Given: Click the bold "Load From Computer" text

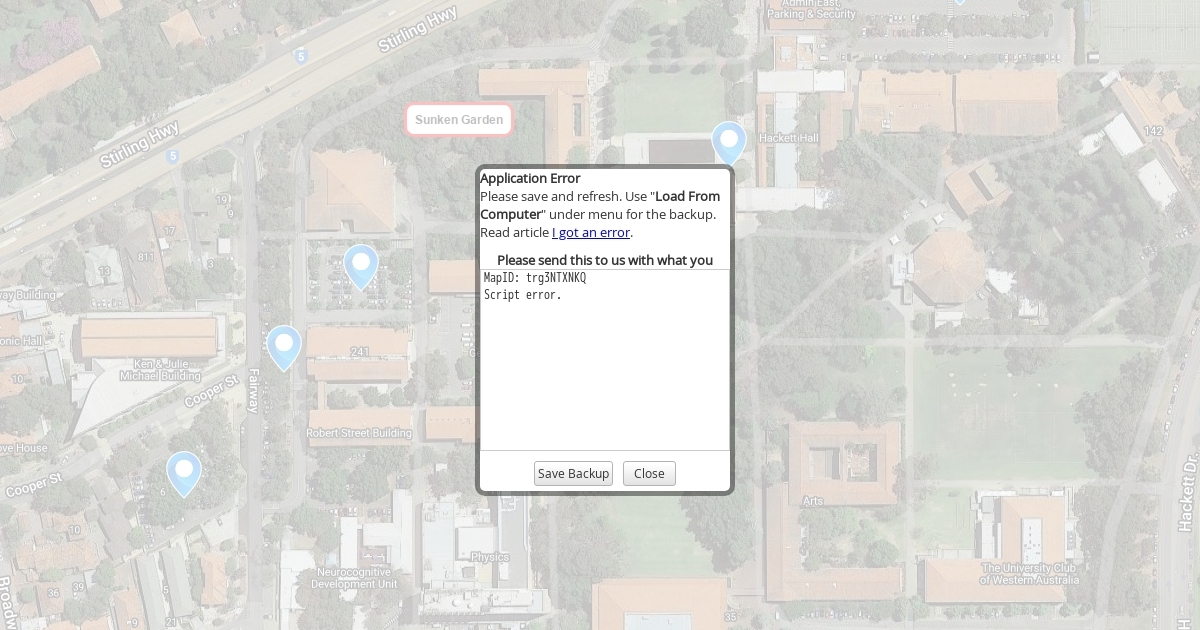Looking at the screenshot, I should (600, 205).
